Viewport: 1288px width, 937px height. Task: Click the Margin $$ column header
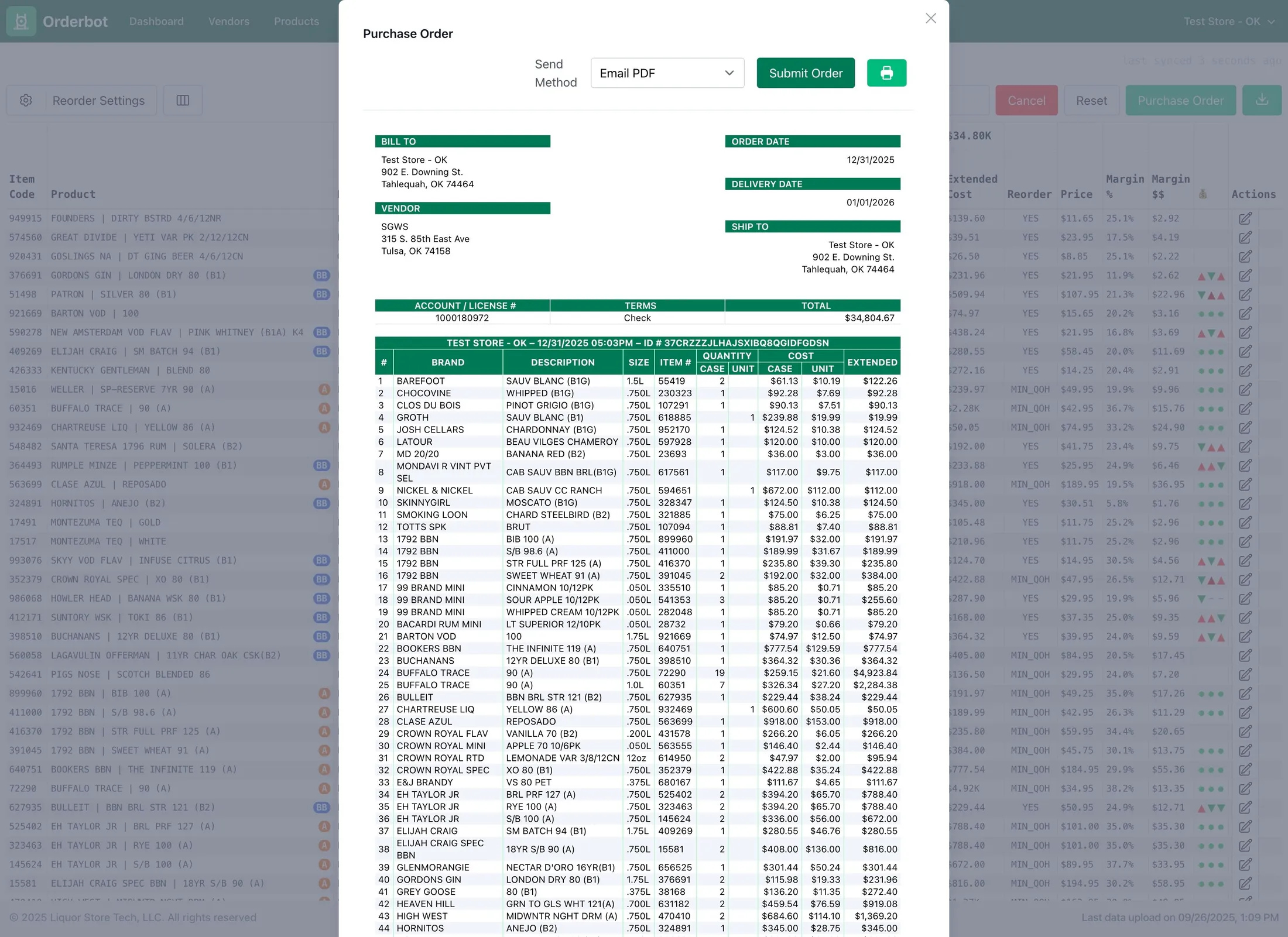tap(1170, 187)
